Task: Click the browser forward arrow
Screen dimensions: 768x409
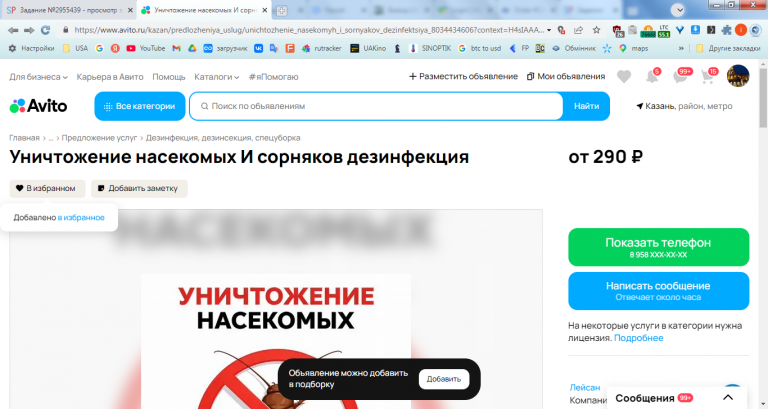Action: [29, 30]
